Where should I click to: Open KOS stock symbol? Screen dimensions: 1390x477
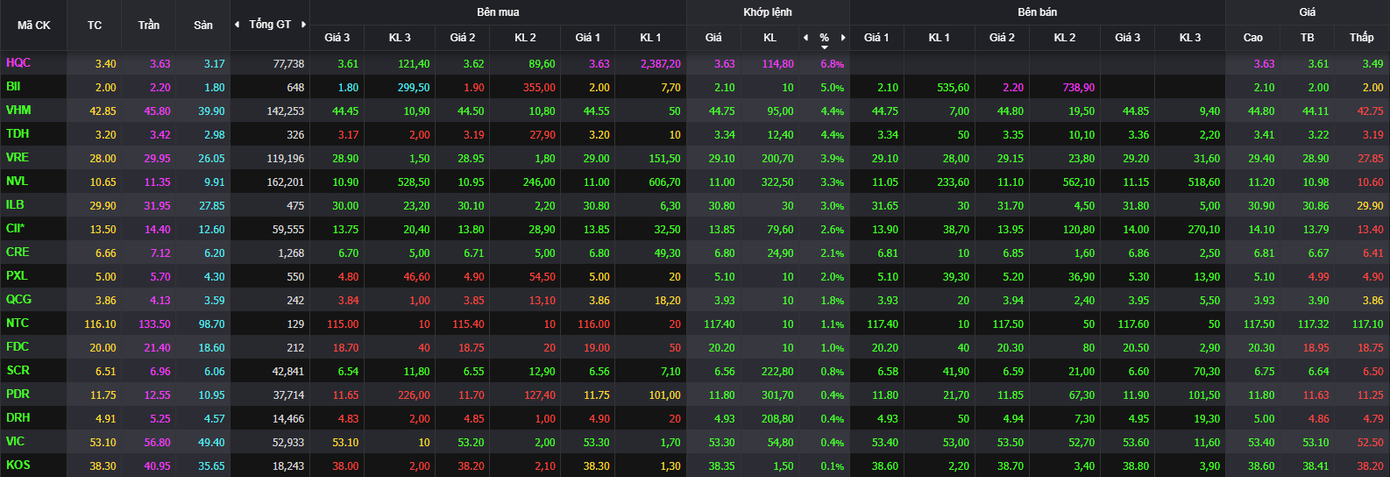pos(17,465)
